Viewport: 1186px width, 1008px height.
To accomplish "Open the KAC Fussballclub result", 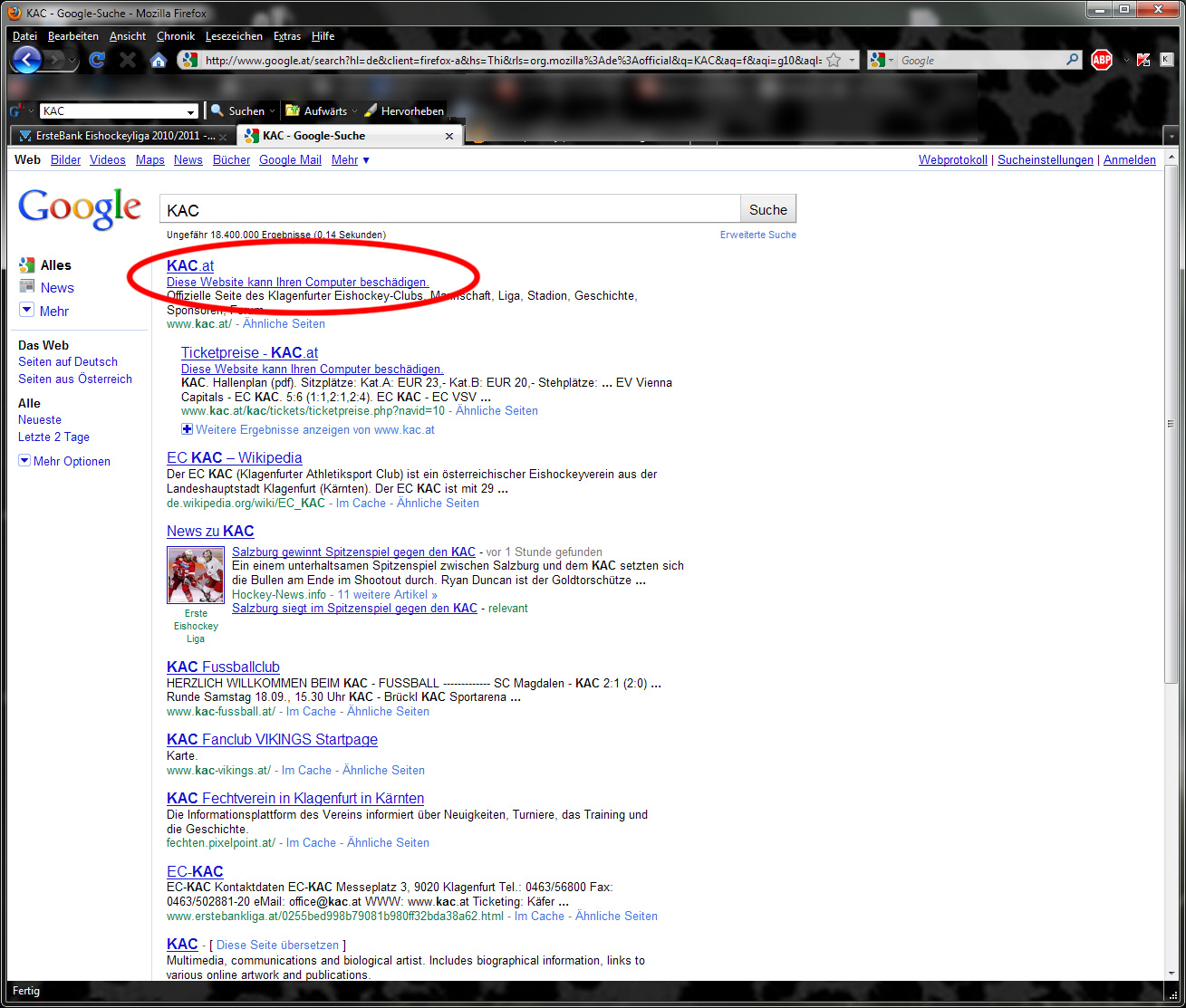I will (x=223, y=667).
